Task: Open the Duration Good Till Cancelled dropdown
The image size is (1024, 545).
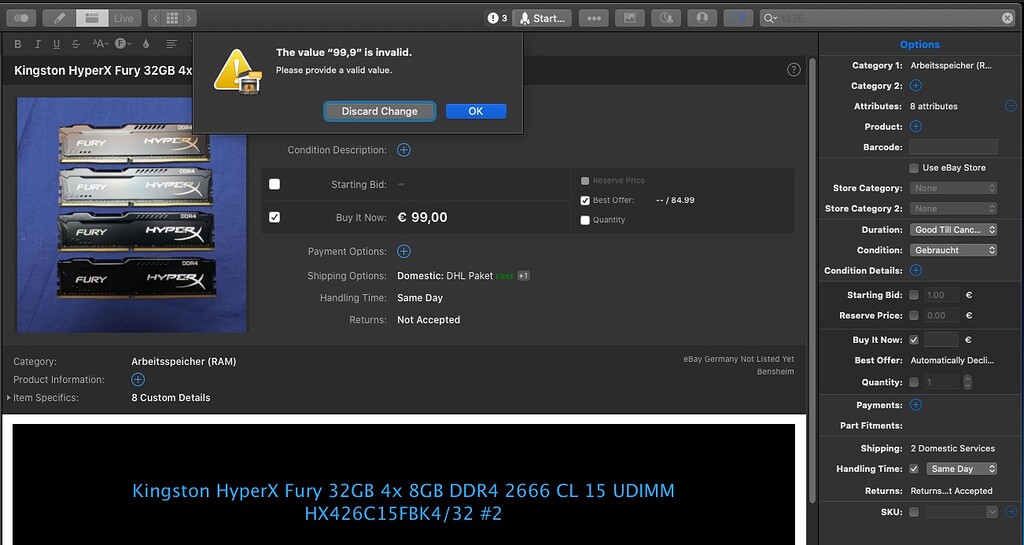Action: pyautogui.click(x=953, y=230)
